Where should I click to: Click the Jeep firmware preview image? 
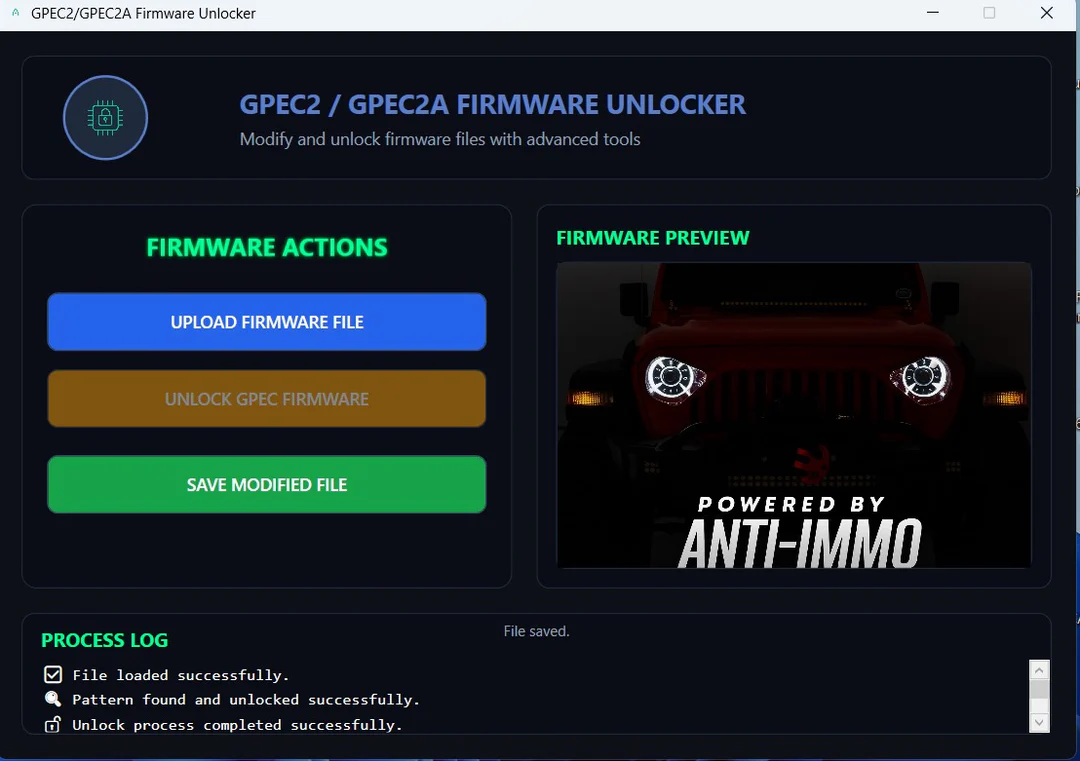(x=793, y=380)
